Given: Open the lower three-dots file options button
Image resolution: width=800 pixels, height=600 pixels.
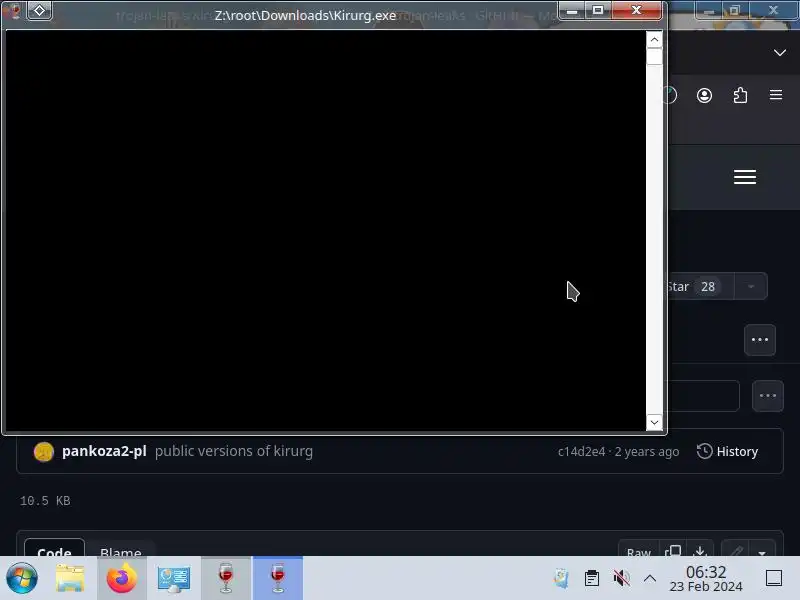Looking at the screenshot, I should (768, 396).
